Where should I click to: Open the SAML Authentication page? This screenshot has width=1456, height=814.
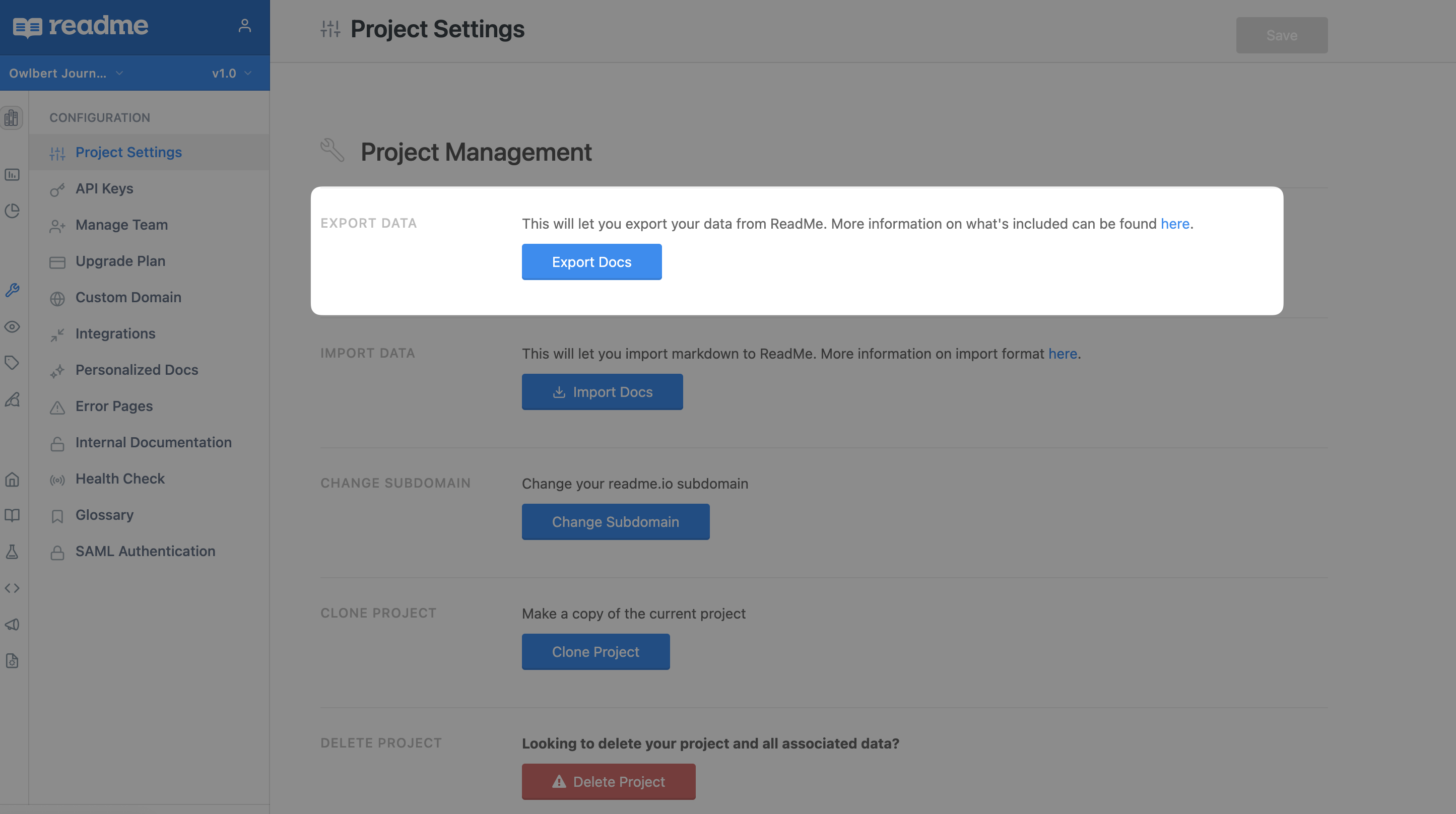(145, 551)
